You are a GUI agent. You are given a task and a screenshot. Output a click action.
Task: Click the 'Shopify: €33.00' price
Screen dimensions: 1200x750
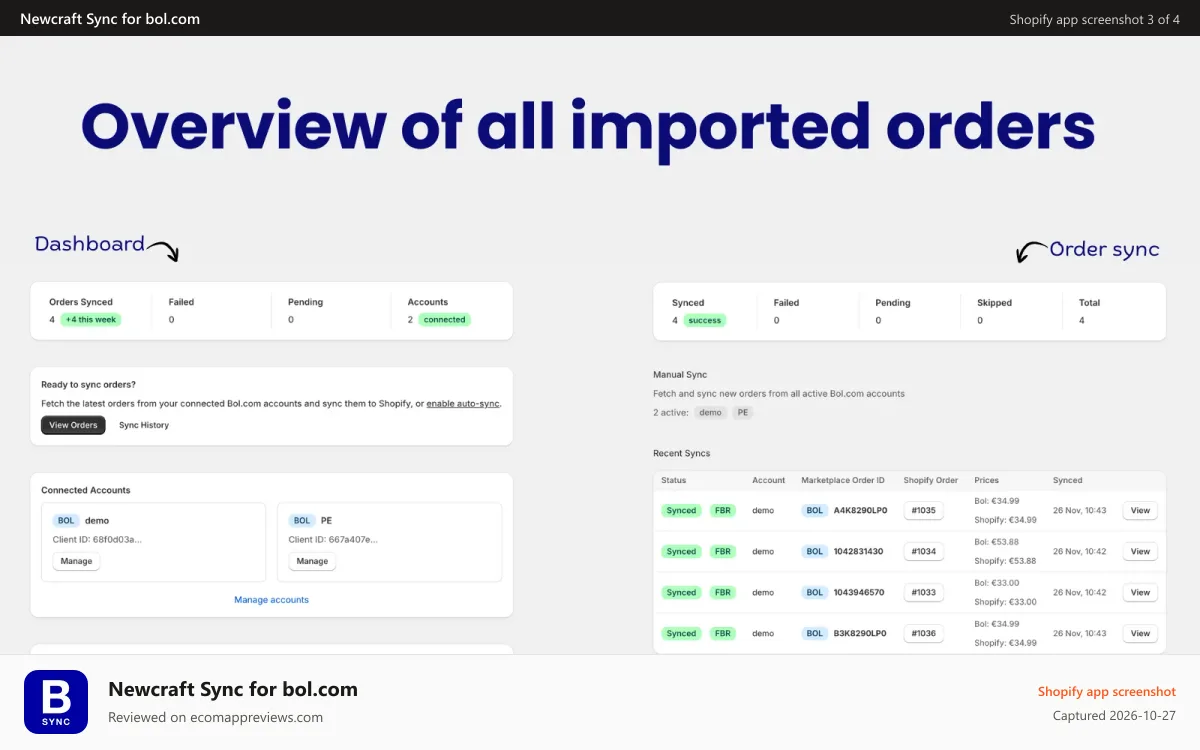(1005, 602)
